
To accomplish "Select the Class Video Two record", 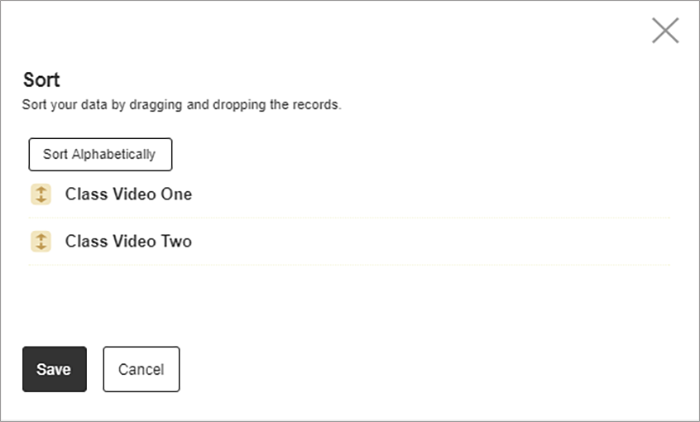I will (350, 242).
